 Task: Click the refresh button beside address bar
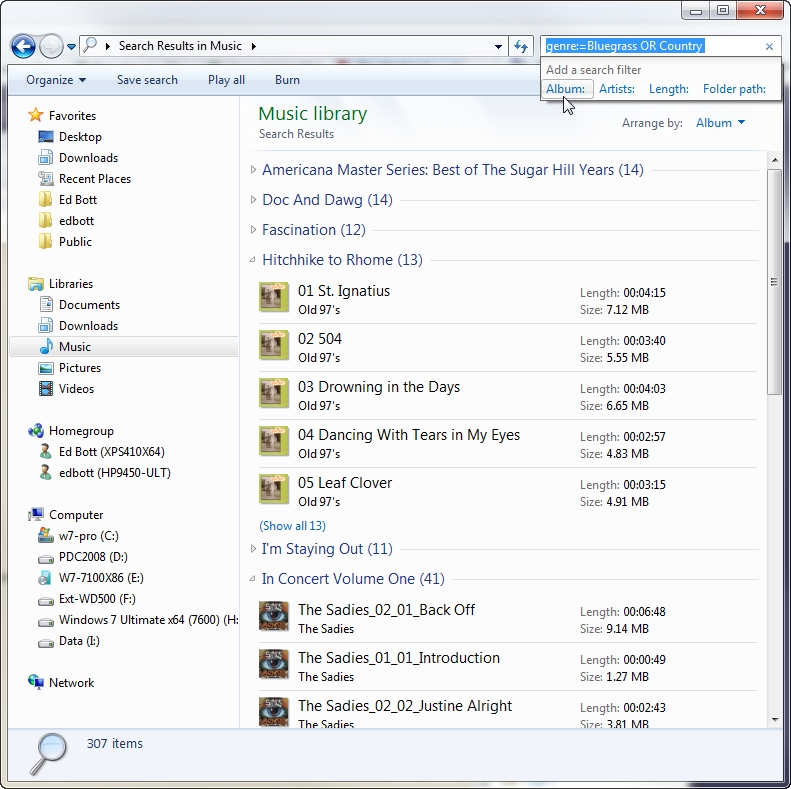click(520, 46)
